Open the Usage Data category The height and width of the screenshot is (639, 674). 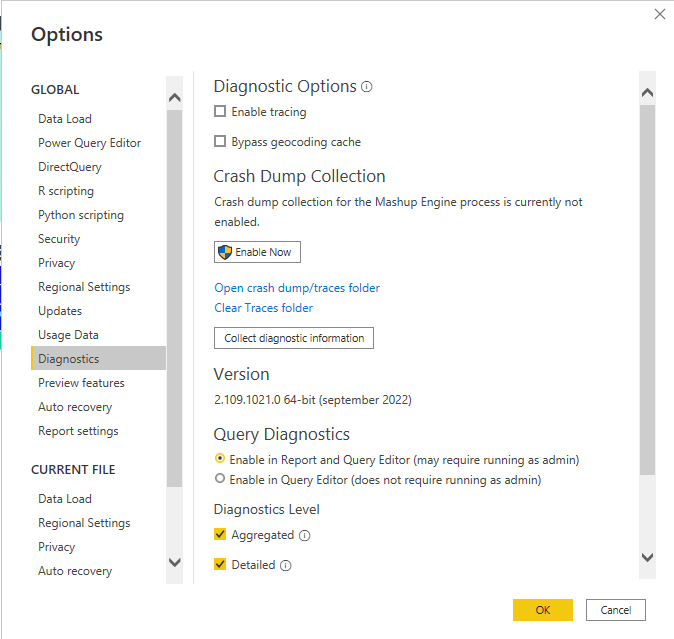click(68, 335)
